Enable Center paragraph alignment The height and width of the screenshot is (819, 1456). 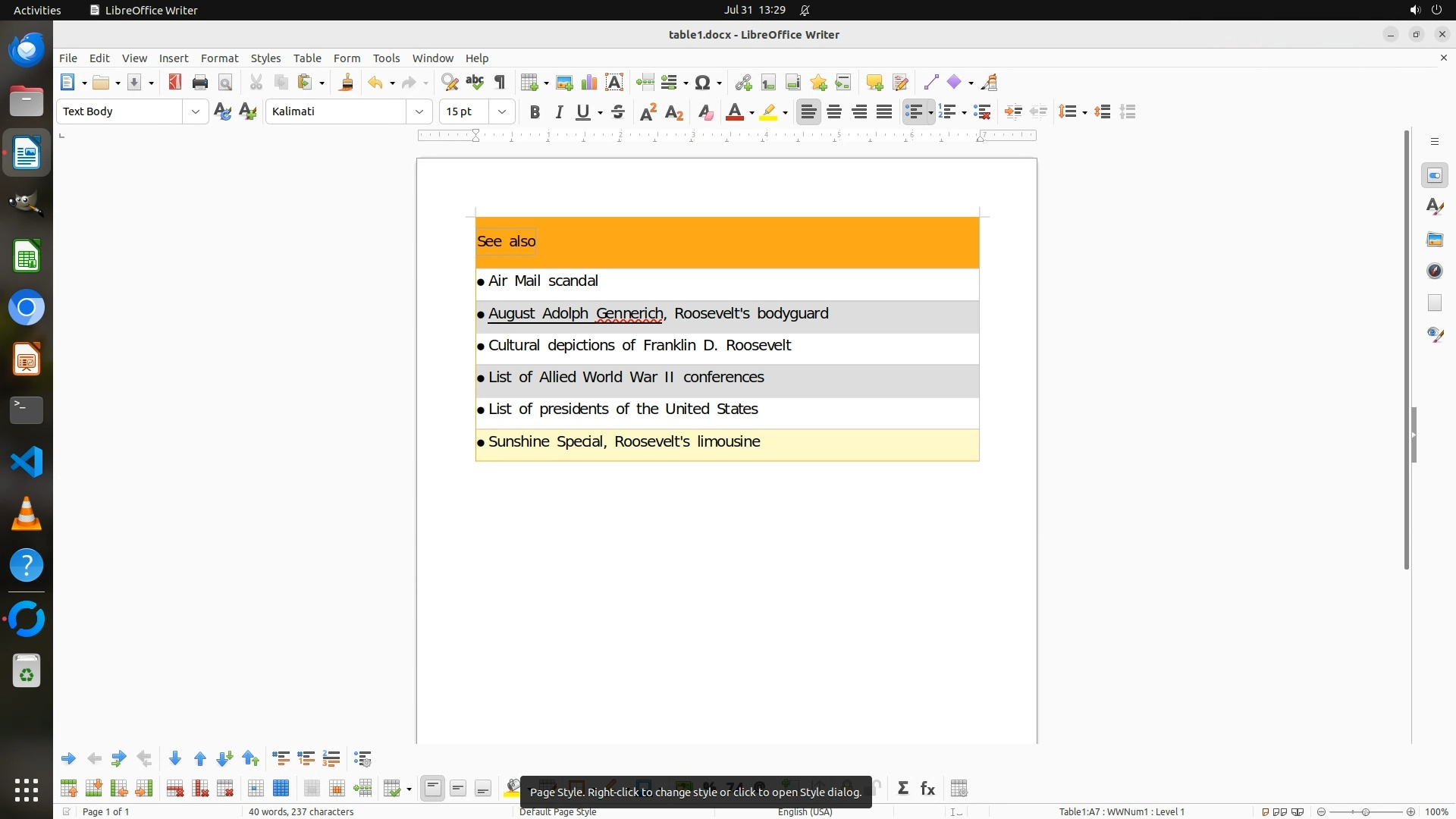pyautogui.click(x=834, y=112)
